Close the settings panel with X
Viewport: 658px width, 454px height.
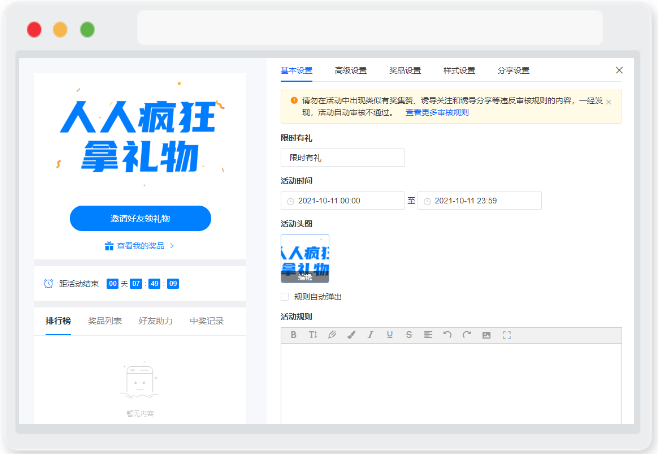619,70
